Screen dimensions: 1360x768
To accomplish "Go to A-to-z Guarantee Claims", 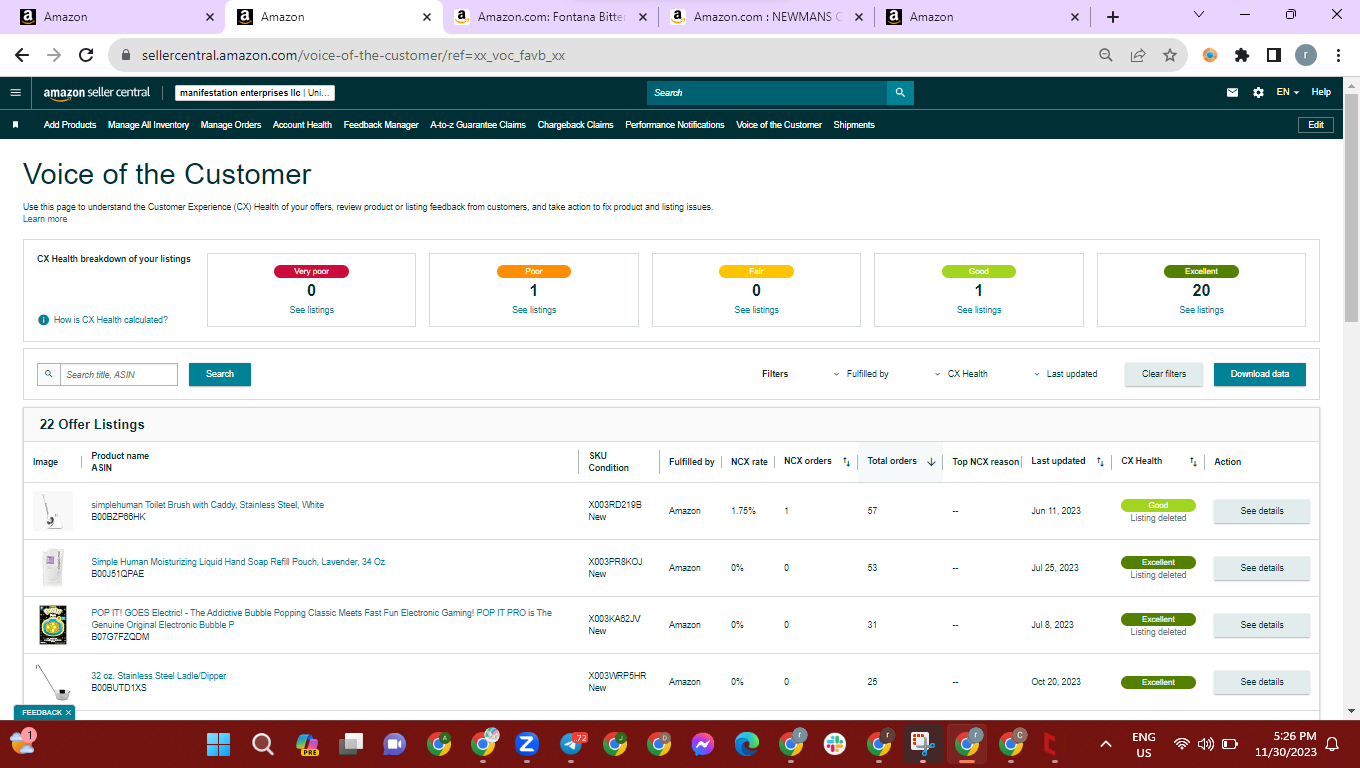I will (x=478, y=125).
